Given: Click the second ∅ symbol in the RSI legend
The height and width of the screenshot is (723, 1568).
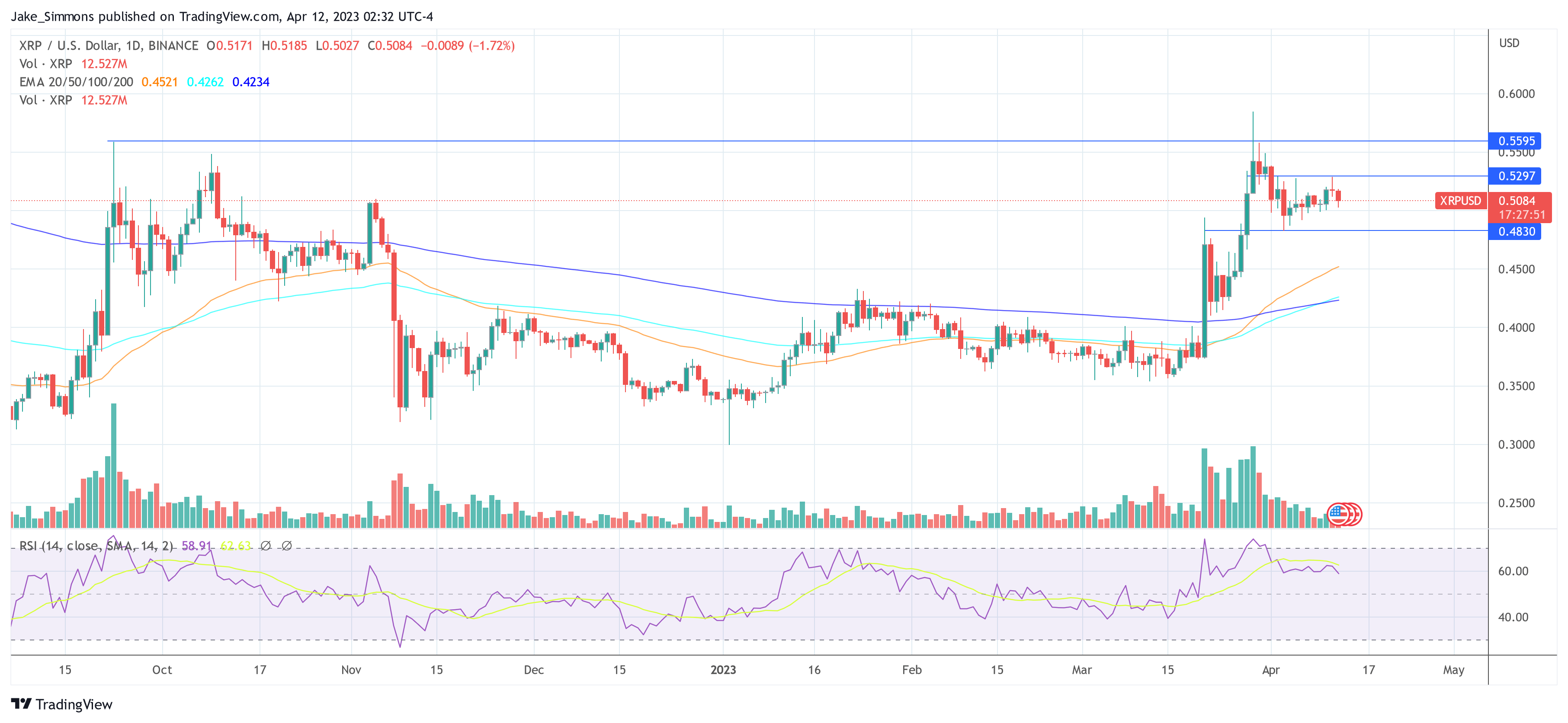Looking at the screenshot, I should [287, 546].
